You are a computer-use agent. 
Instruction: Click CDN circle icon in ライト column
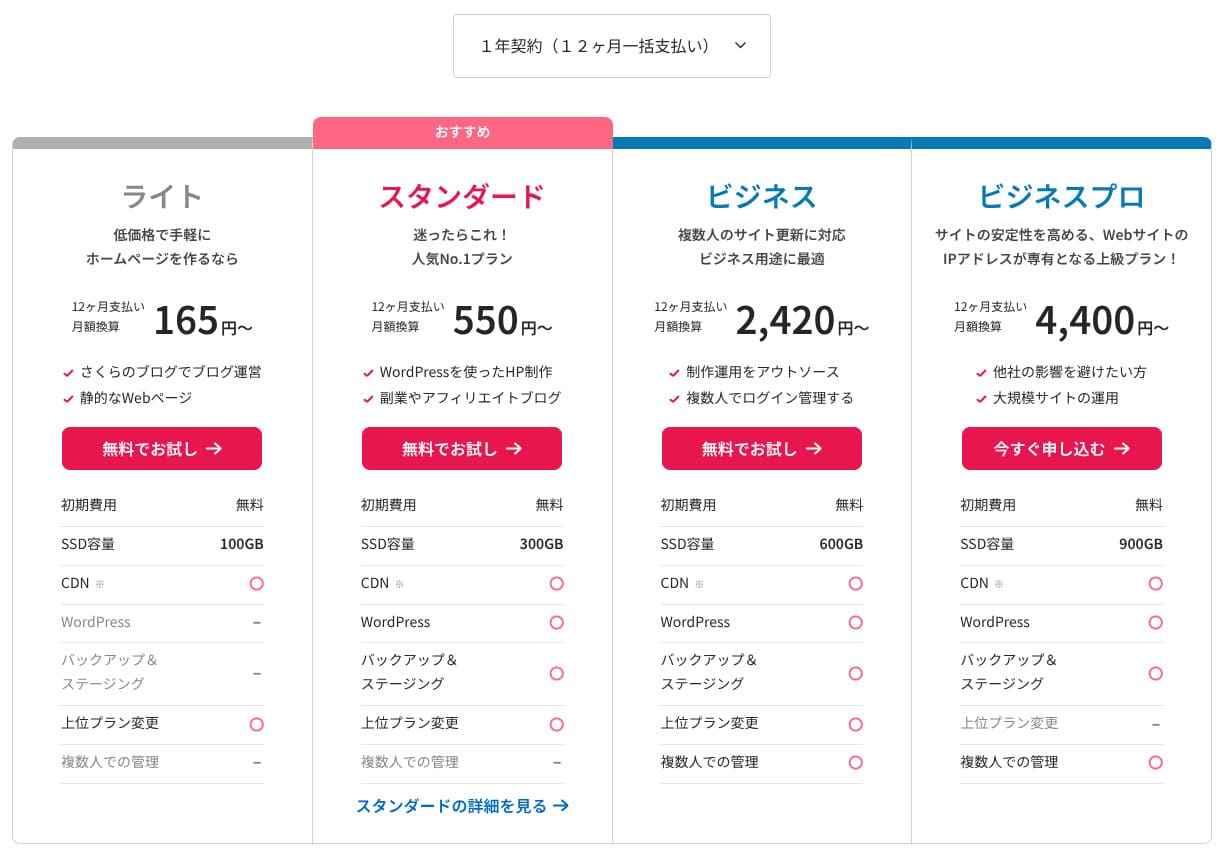click(257, 584)
